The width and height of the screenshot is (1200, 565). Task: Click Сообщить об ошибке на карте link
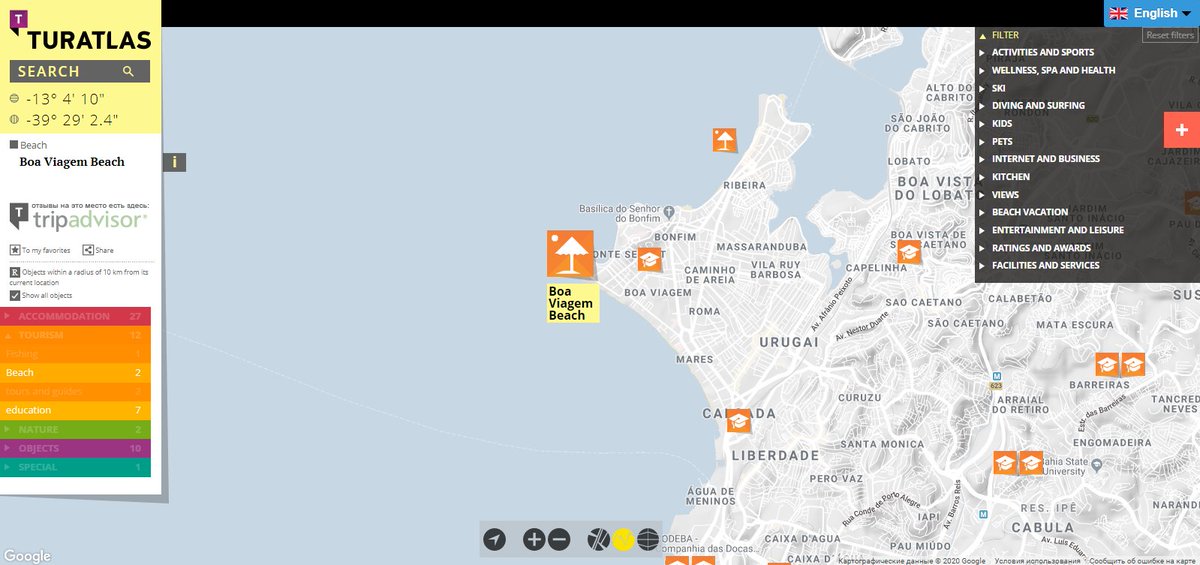1144,561
